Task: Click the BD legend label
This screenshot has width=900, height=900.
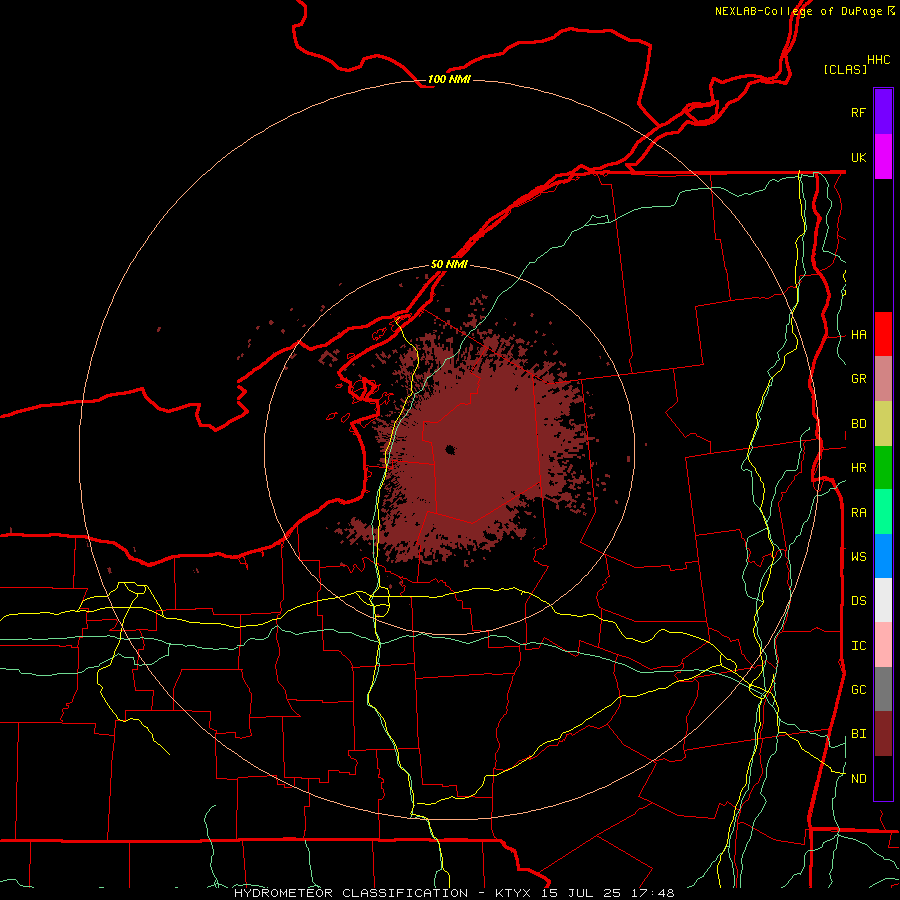Action: (858, 424)
